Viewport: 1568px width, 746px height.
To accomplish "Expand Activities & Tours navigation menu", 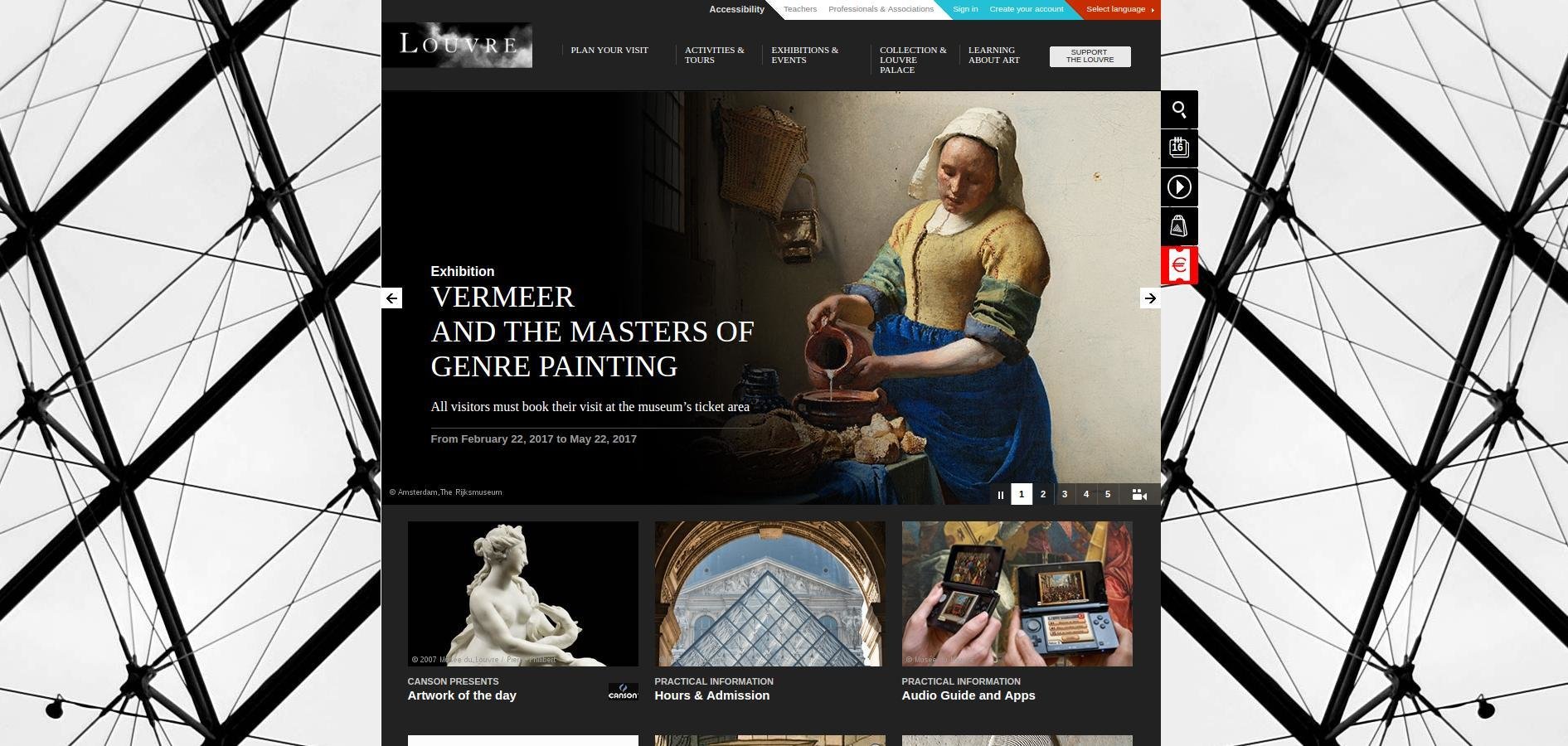I will (x=714, y=55).
